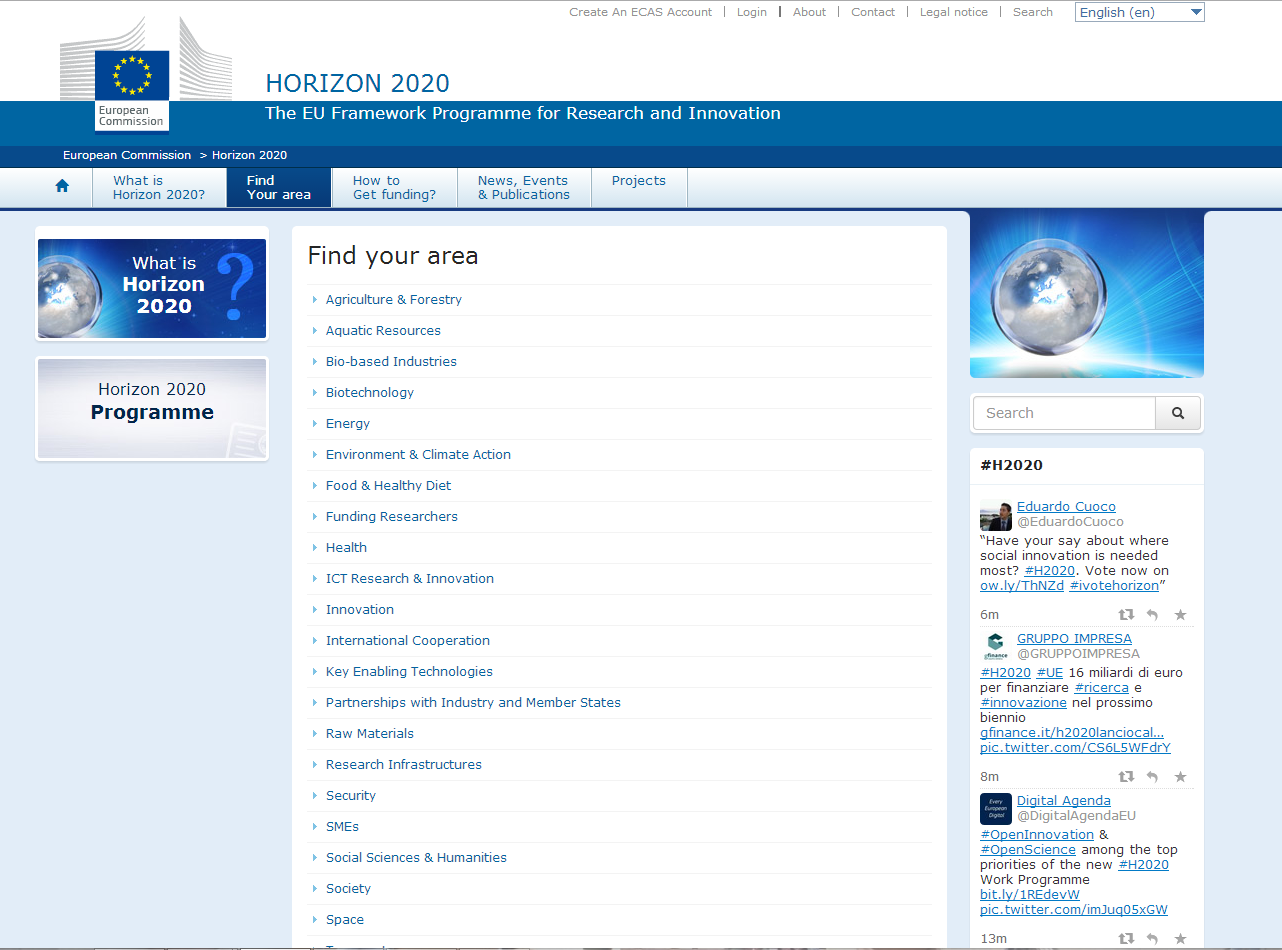Click the #innovazione hashtag
The height and width of the screenshot is (950, 1282).
point(1023,703)
